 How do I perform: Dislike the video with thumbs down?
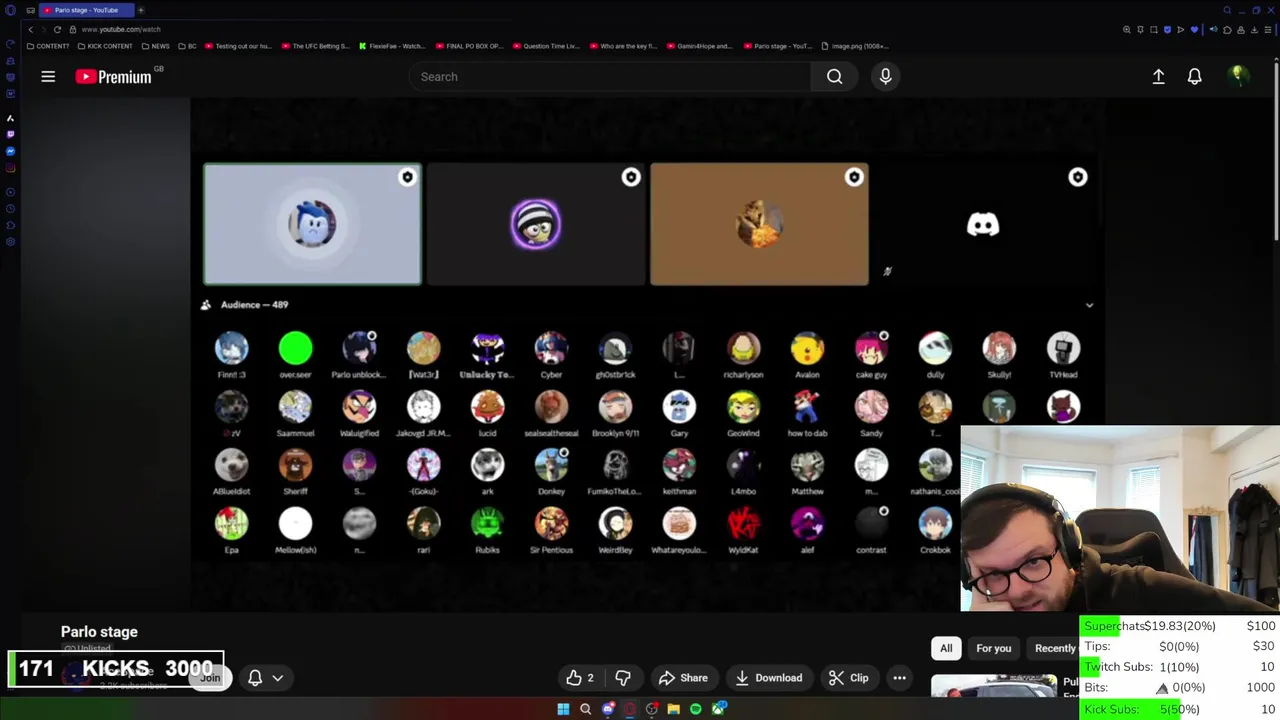(x=622, y=678)
